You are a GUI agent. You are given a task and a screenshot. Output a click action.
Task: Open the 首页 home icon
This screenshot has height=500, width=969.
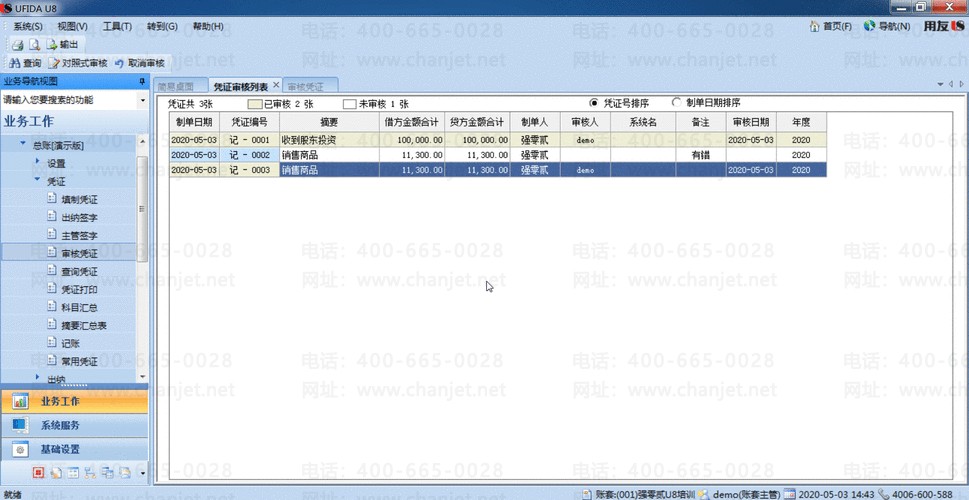click(x=815, y=26)
